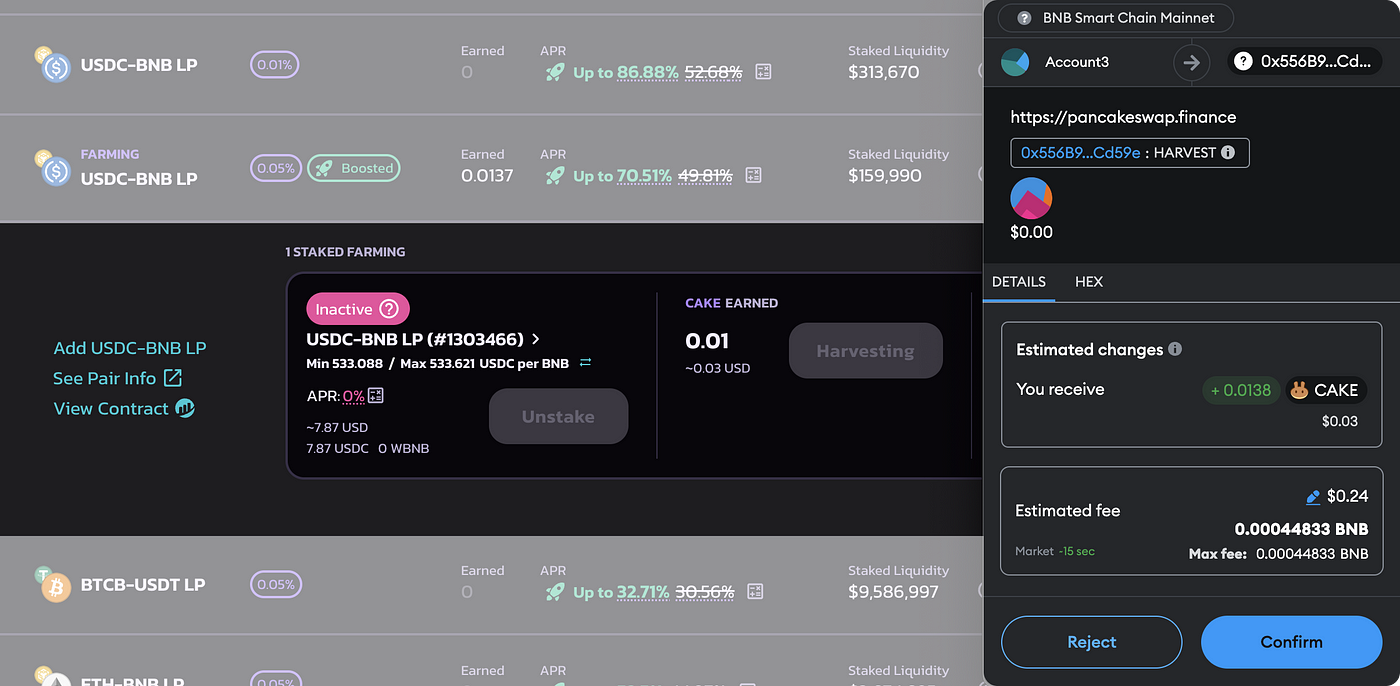Click the 0.00044833 BNB fee amount
1400x686 pixels.
pos(1301,529)
